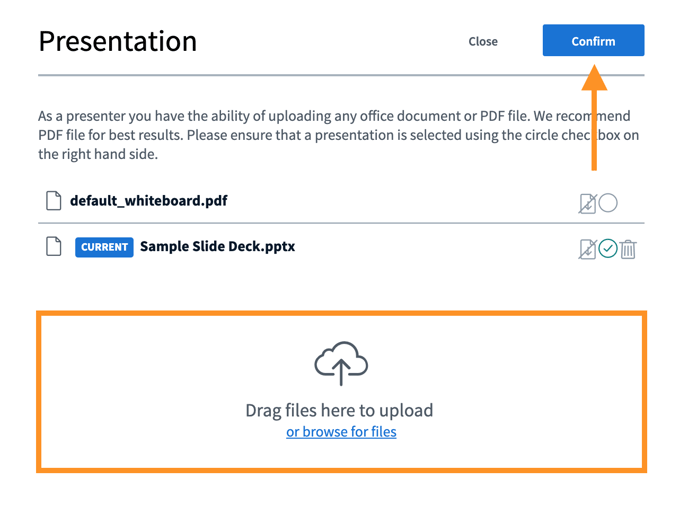The height and width of the screenshot is (515, 688).
Task: Open the 'or browse for files' link
Action: coord(341,432)
